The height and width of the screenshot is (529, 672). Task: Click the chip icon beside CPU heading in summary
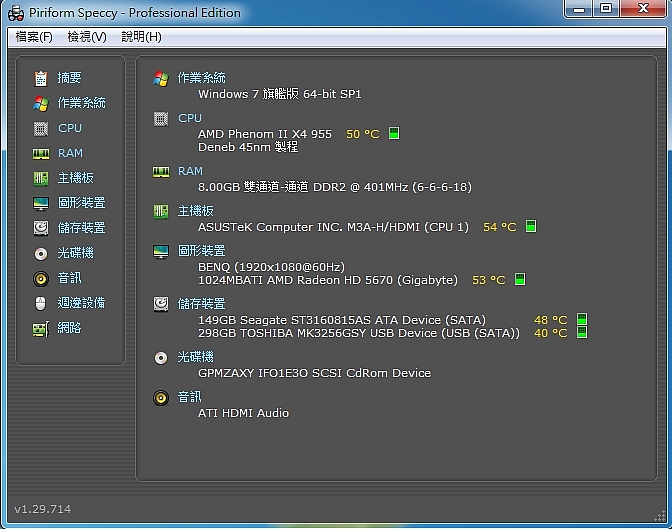161,118
